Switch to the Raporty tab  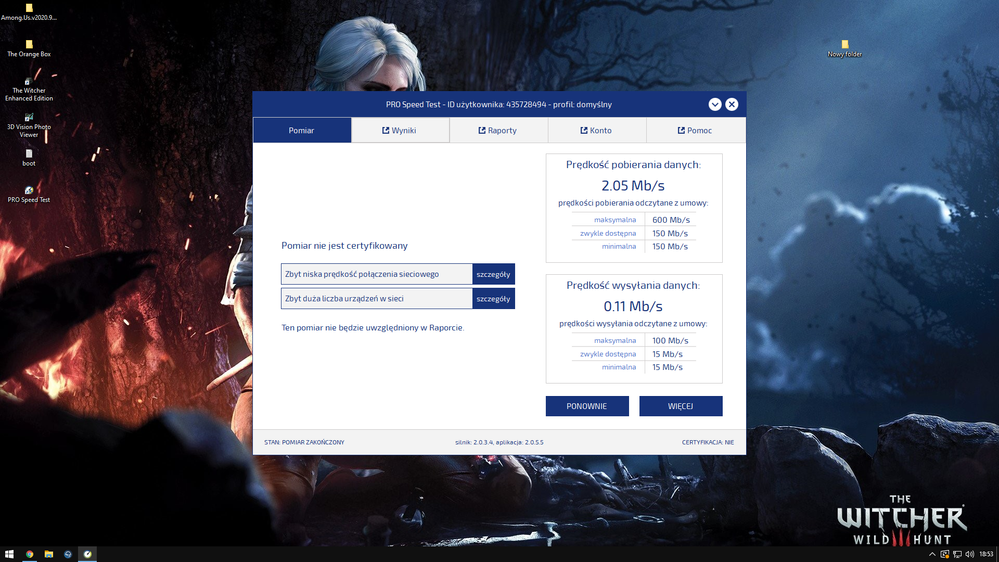tap(498, 130)
